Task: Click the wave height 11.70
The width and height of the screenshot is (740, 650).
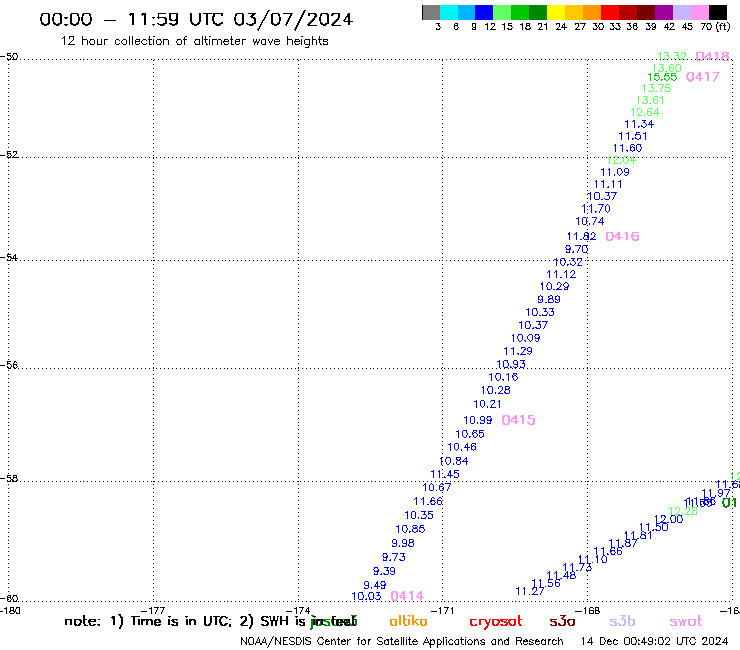Action: 596,209
